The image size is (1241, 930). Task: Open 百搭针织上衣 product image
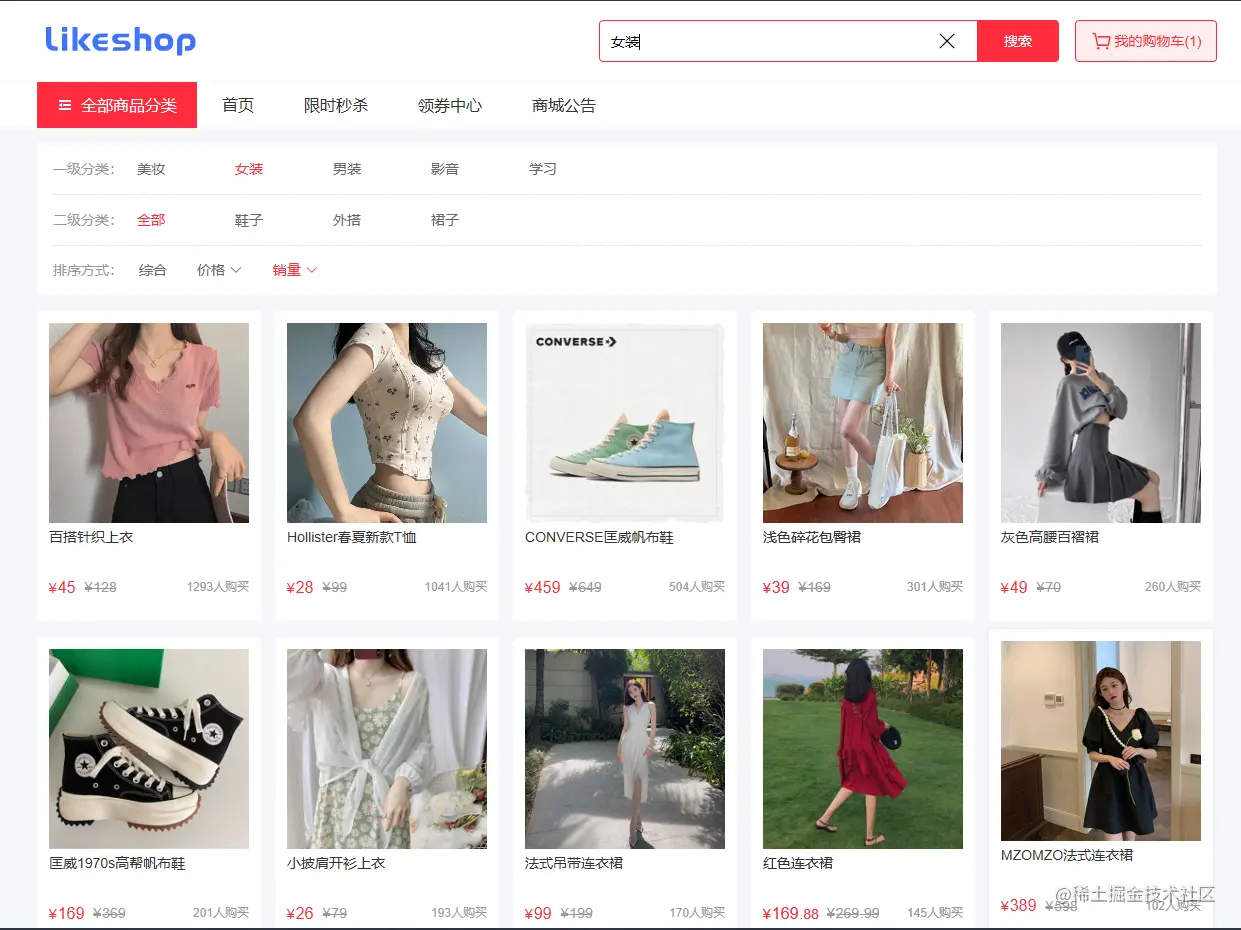click(x=149, y=423)
